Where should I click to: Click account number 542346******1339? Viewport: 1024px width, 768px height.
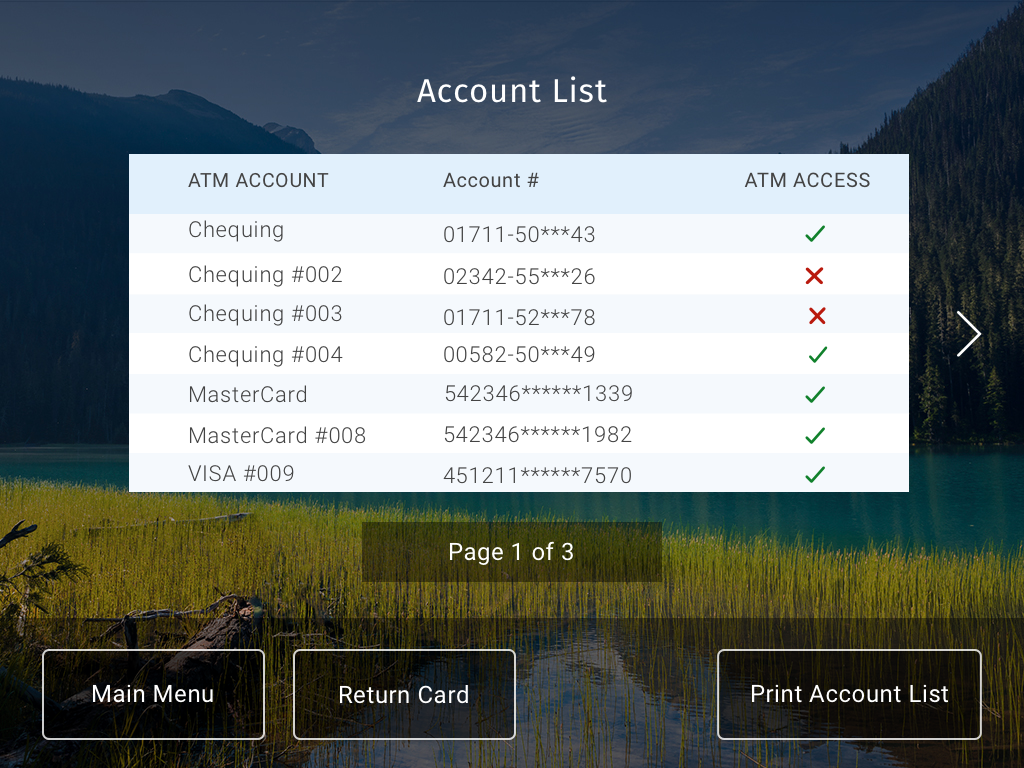pyautogui.click(x=538, y=394)
